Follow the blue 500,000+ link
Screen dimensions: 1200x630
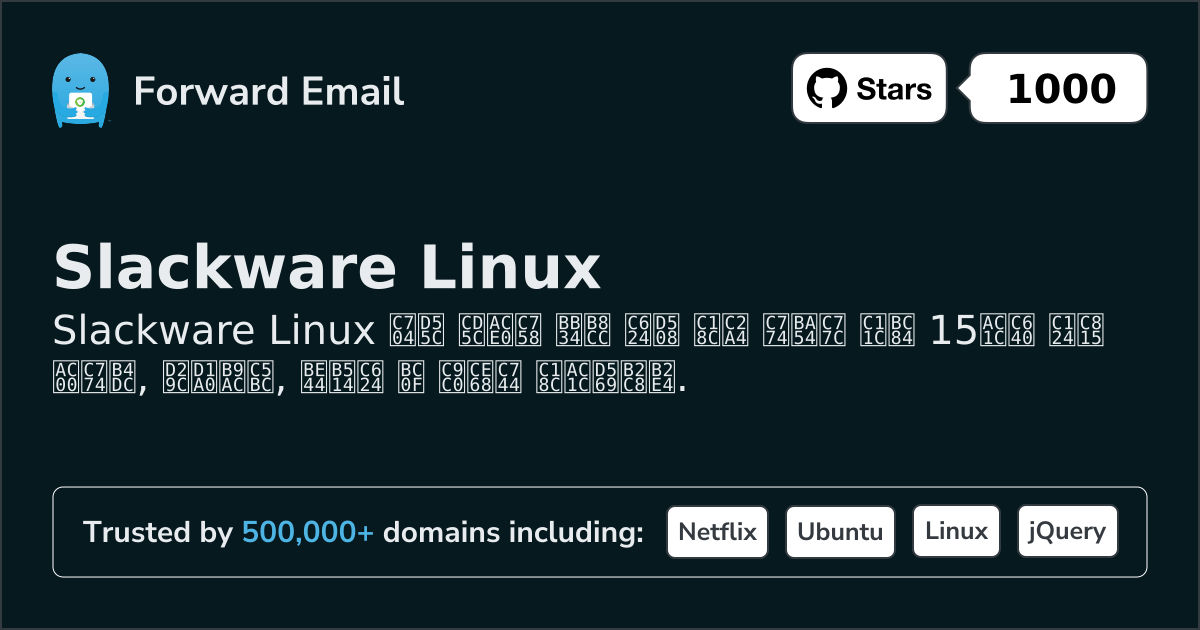coord(308,532)
